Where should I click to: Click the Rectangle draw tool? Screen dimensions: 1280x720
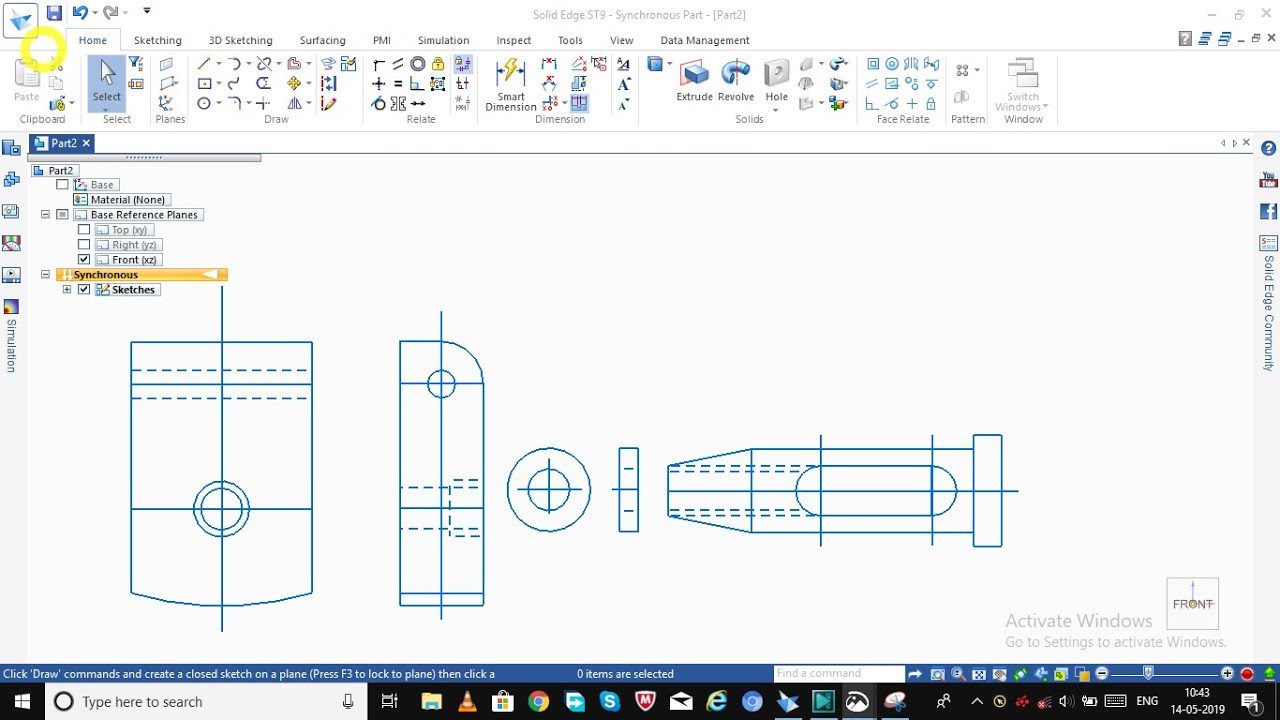point(204,84)
